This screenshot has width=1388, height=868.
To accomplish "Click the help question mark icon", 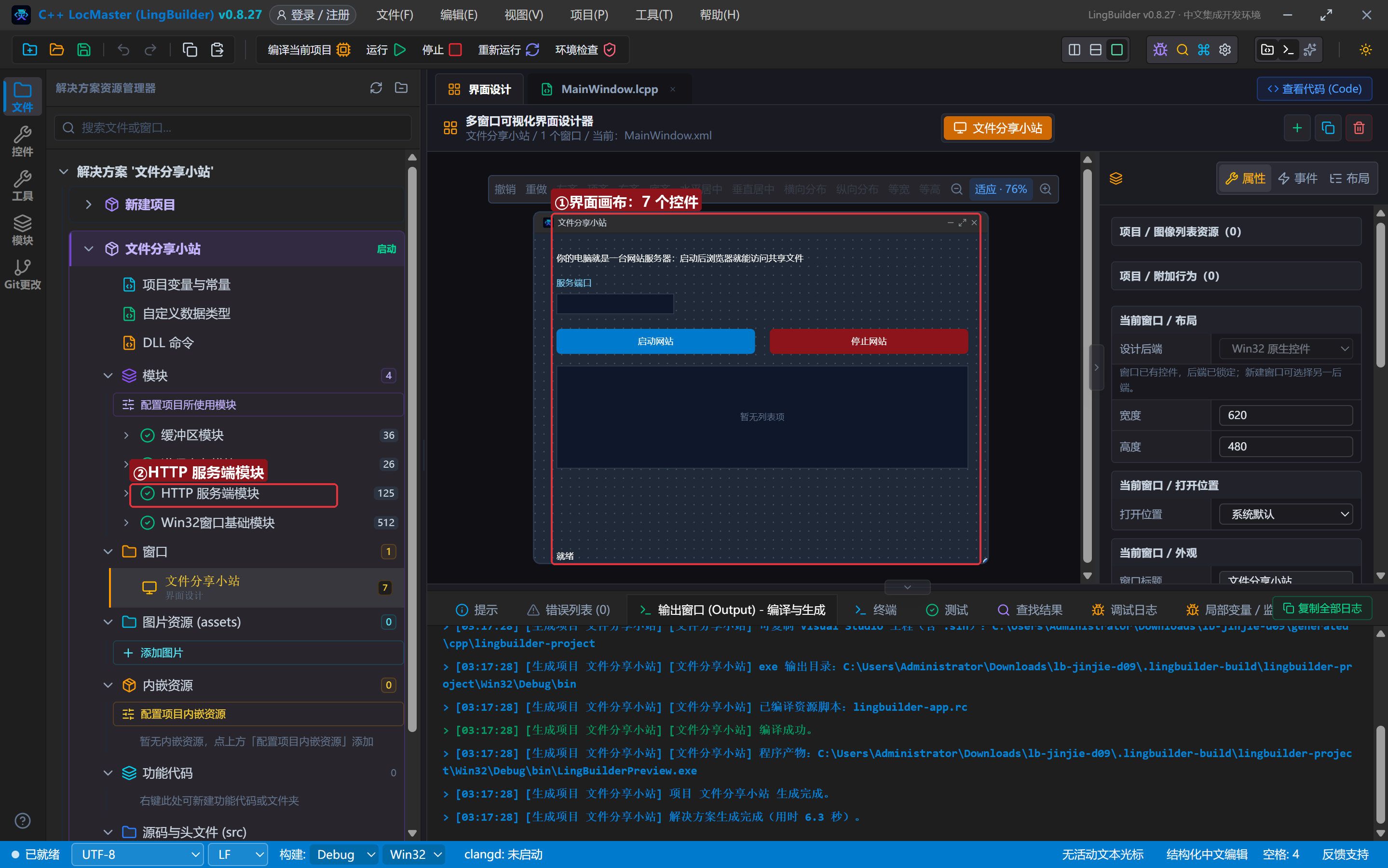I will tap(22, 820).
